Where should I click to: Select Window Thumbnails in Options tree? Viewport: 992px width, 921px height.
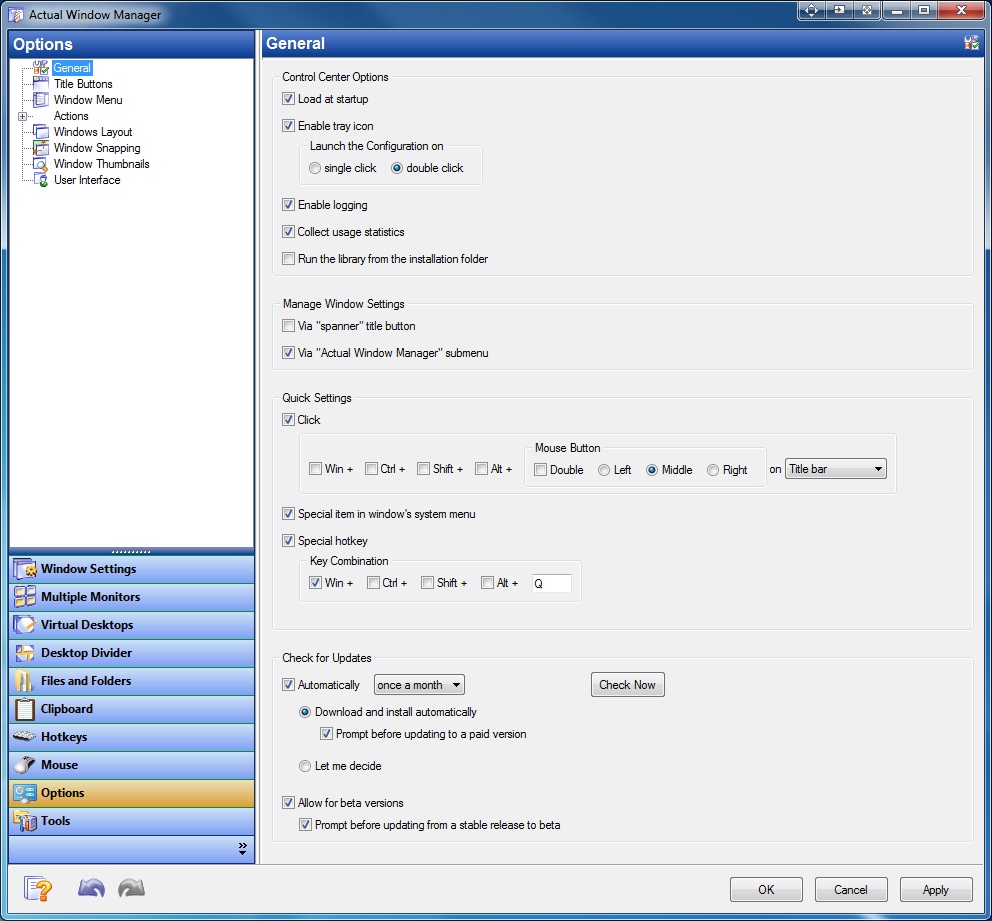101,164
